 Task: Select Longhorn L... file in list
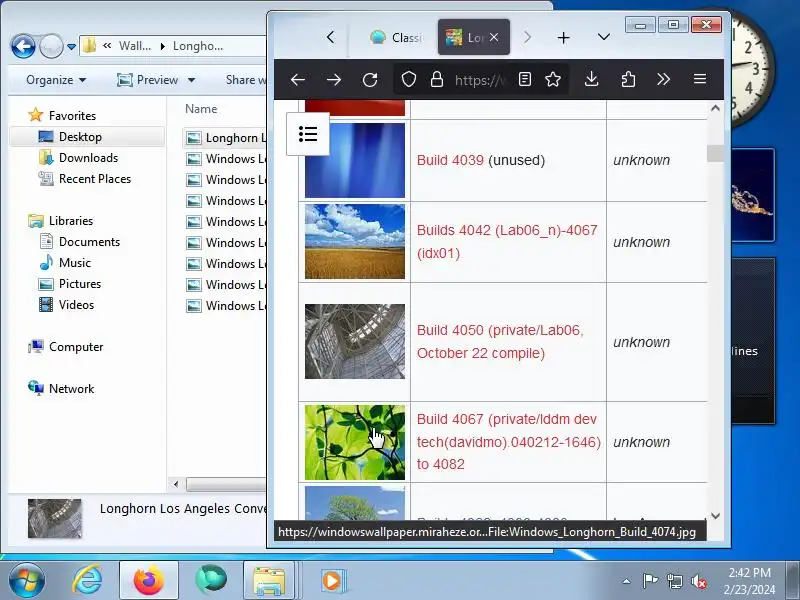tap(226, 138)
